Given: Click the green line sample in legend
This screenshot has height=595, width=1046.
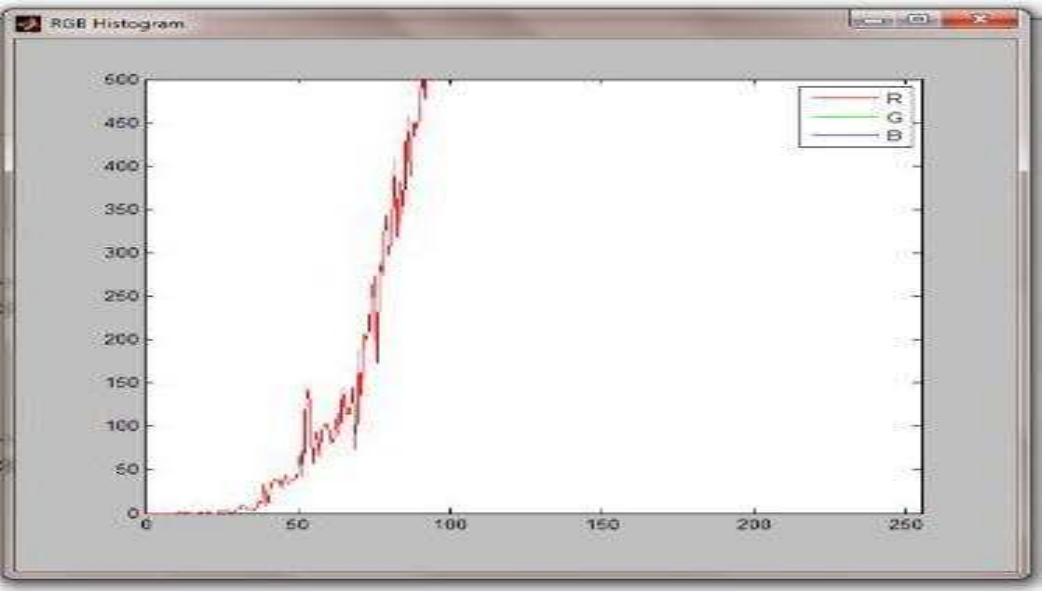Looking at the screenshot, I should [x=839, y=116].
